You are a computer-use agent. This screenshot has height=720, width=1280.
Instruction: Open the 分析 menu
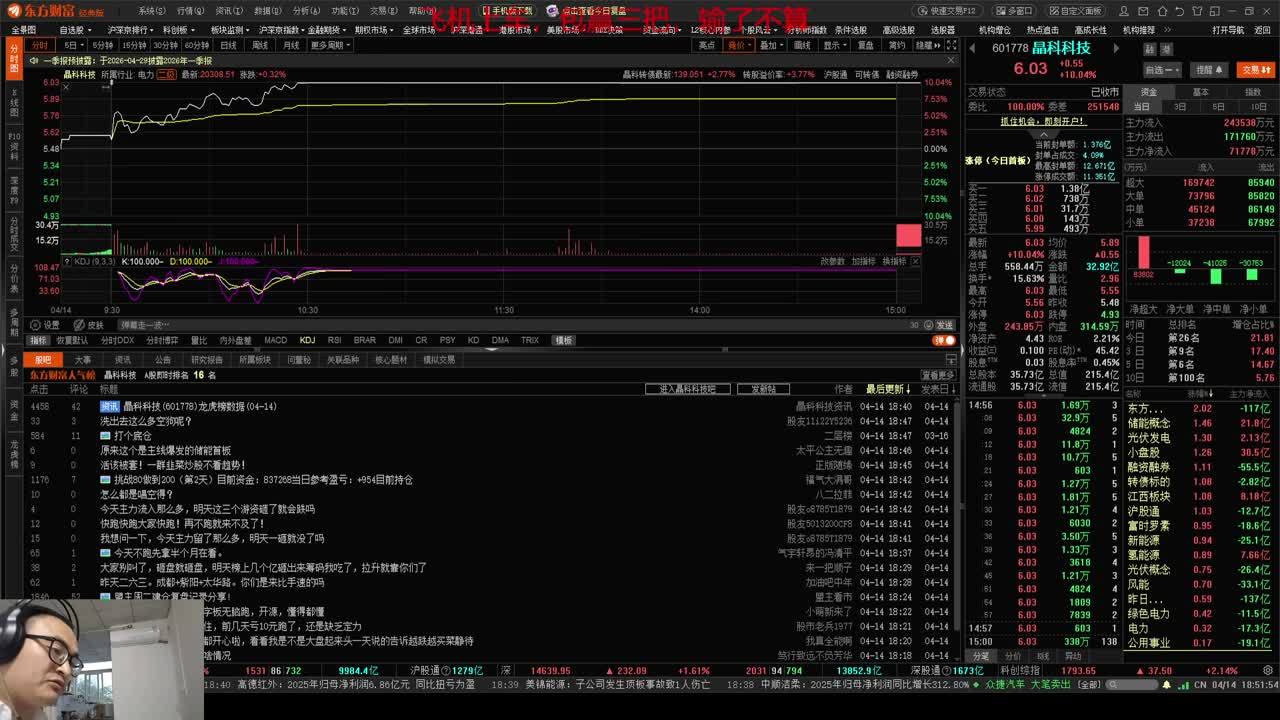(305, 11)
